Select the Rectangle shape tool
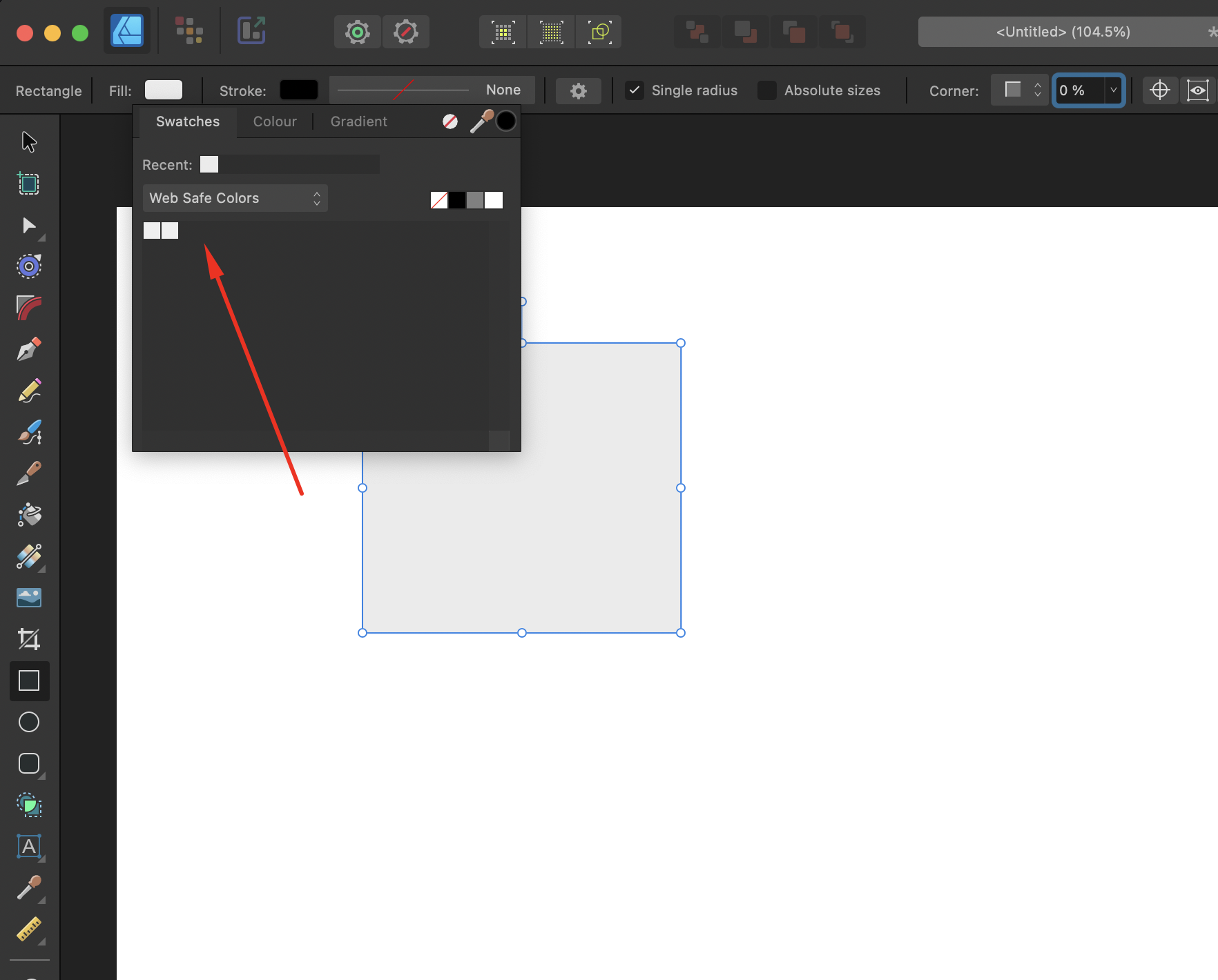 pos(29,680)
